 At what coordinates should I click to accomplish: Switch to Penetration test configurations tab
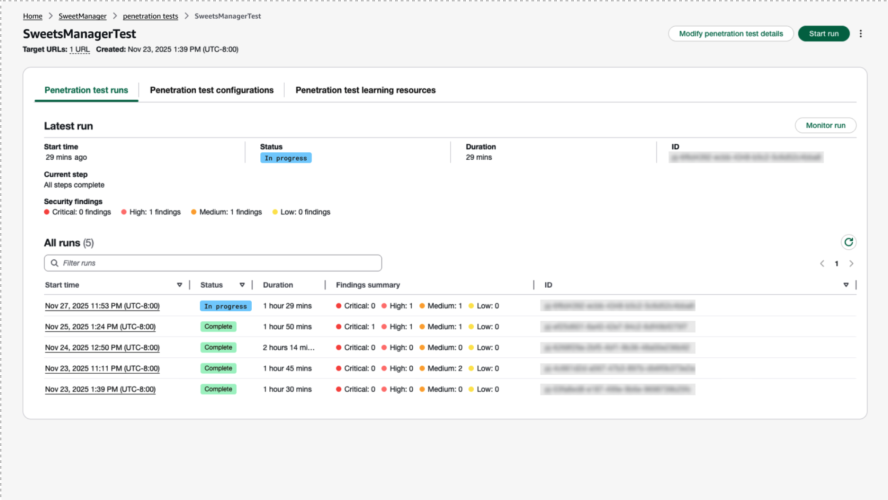(211, 90)
